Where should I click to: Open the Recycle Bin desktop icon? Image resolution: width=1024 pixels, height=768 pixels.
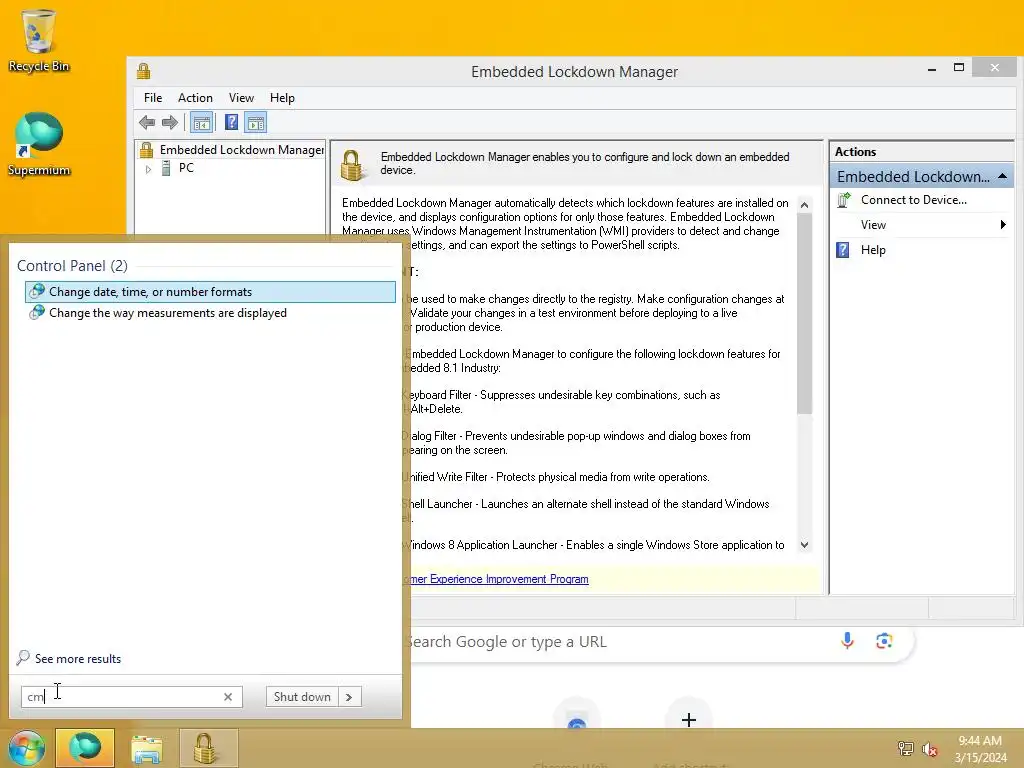pyautogui.click(x=39, y=40)
